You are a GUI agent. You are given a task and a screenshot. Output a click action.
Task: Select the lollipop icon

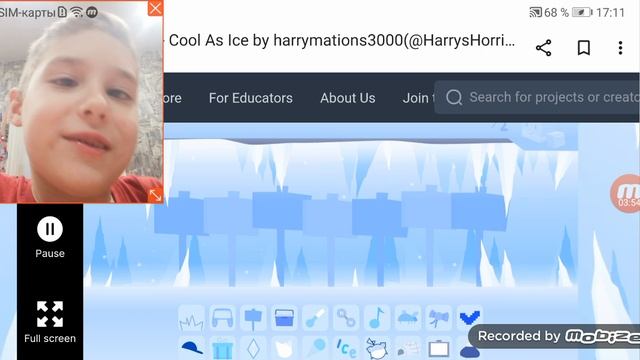[315, 348]
